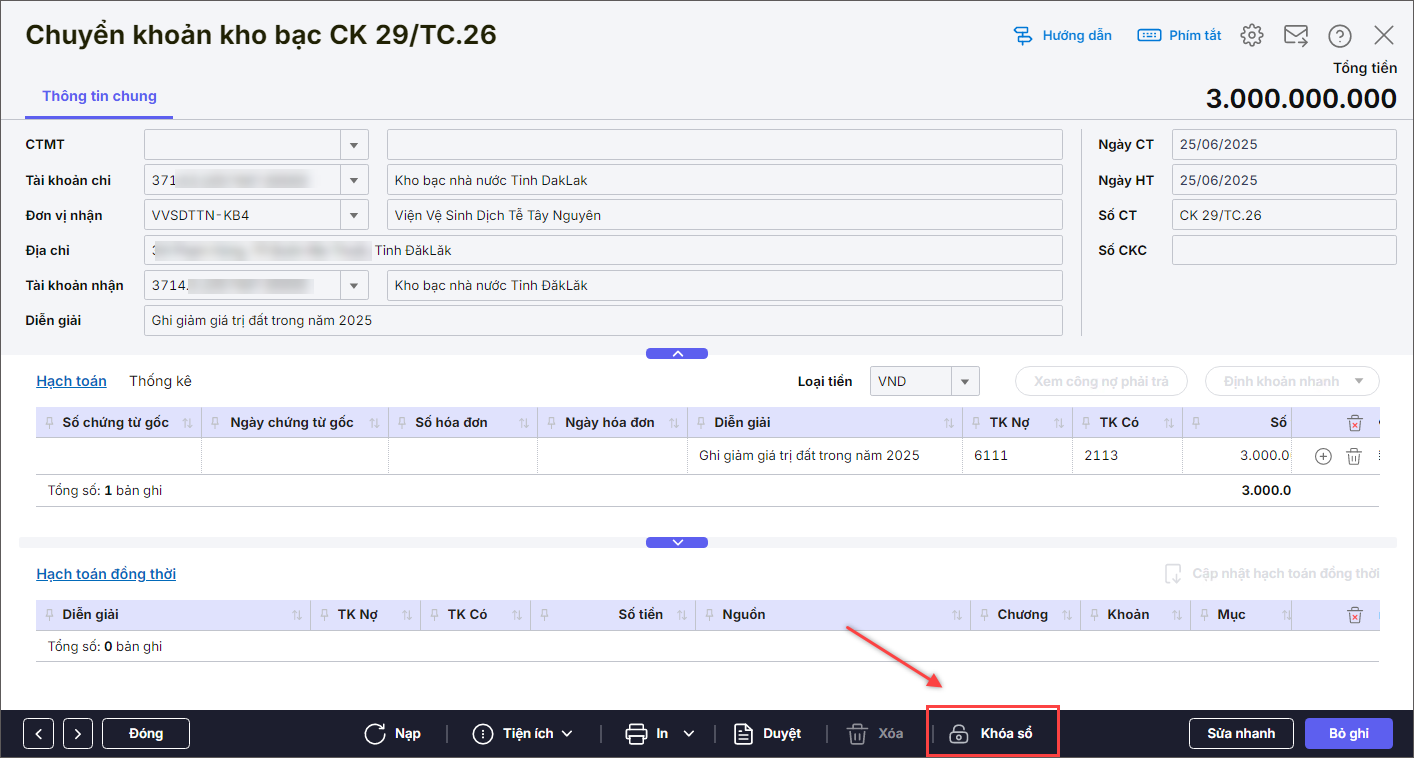
Task: Open the help question mark icon
Action: tap(1339, 36)
